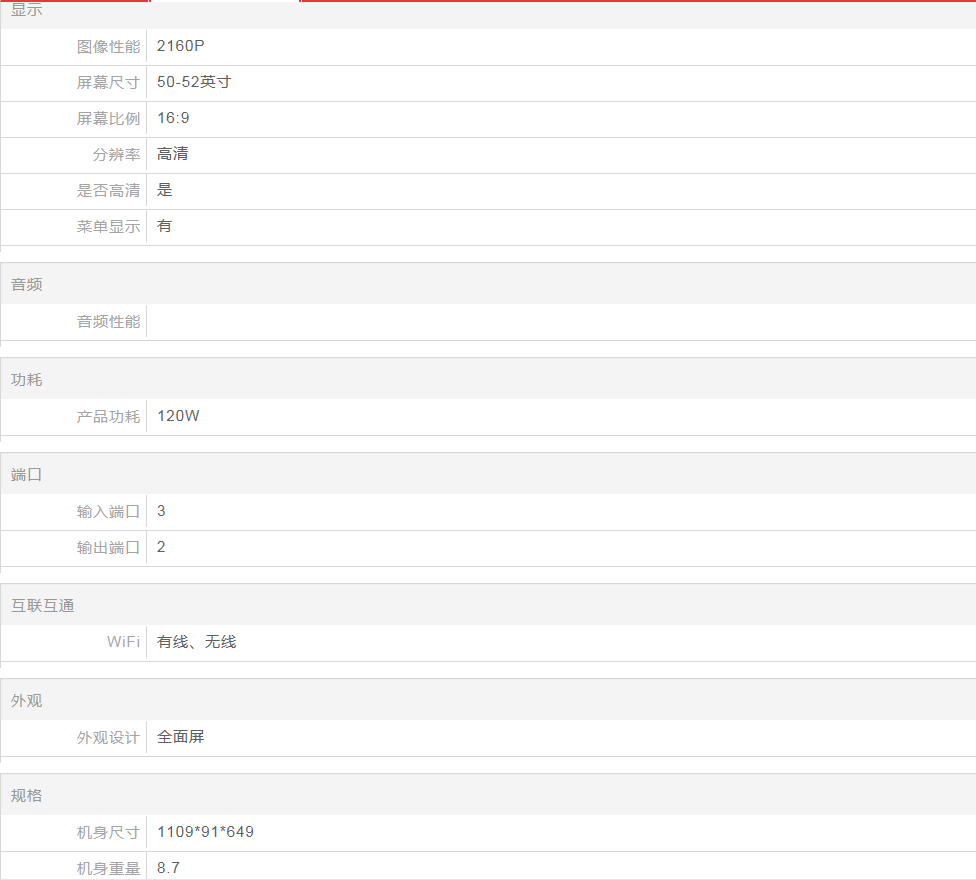Click the 全面屏 appearance design value
976x880 pixels.
pos(181,737)
